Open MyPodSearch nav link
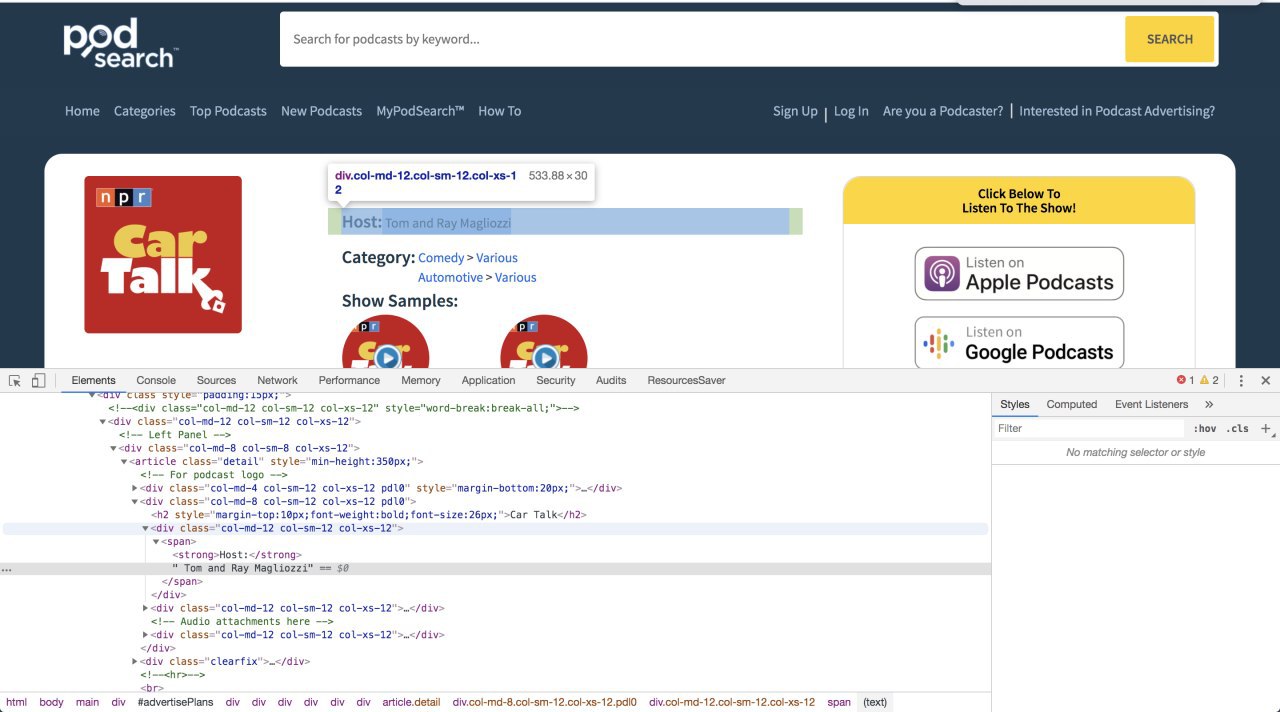Image resolution: width=1280 pixels, height=712 pixels. [x=420, y=111]
